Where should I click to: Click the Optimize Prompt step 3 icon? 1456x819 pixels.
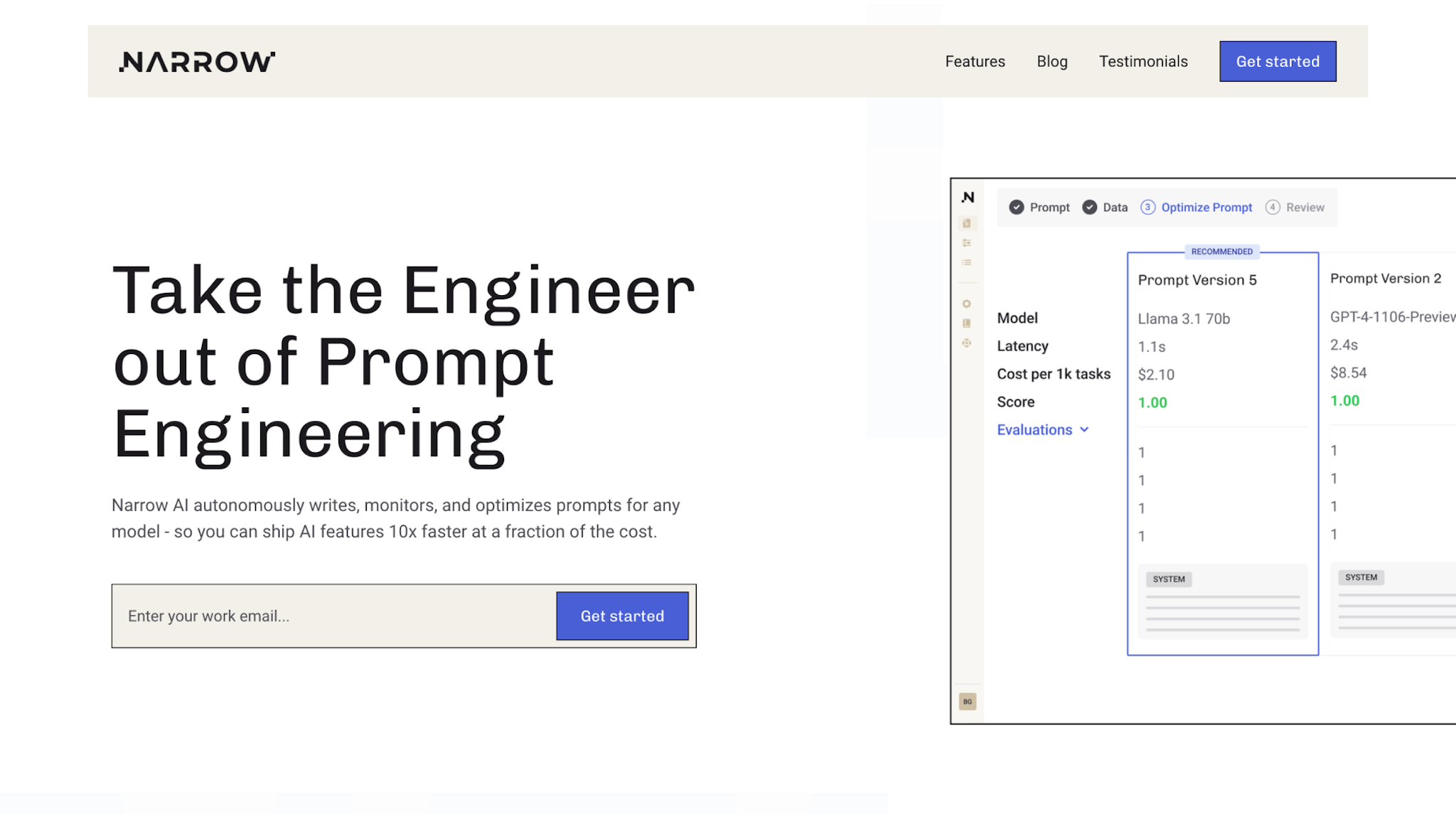coord(1147,207)
